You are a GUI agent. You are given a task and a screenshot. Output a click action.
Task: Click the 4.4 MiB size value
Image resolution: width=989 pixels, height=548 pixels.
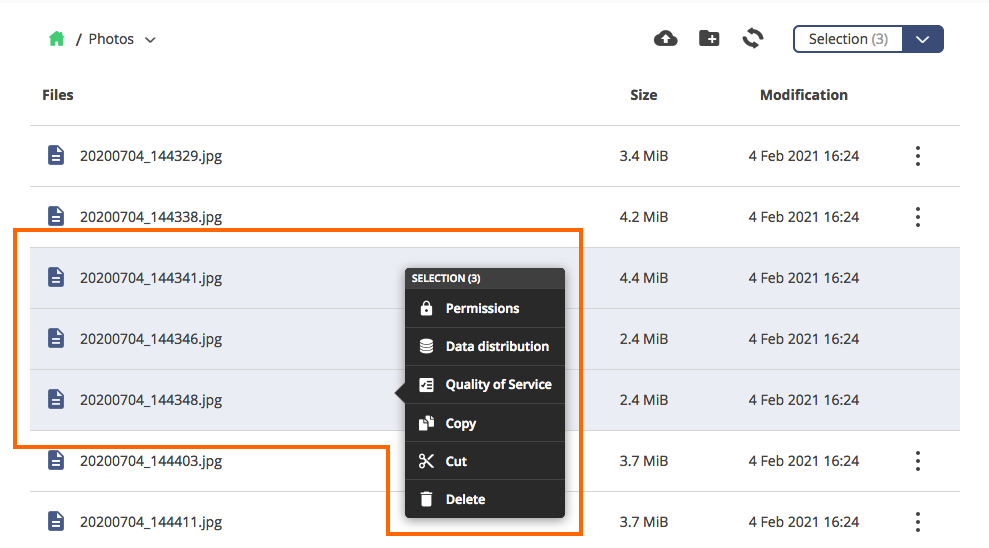pyautogui.click(x=643, y=278)
